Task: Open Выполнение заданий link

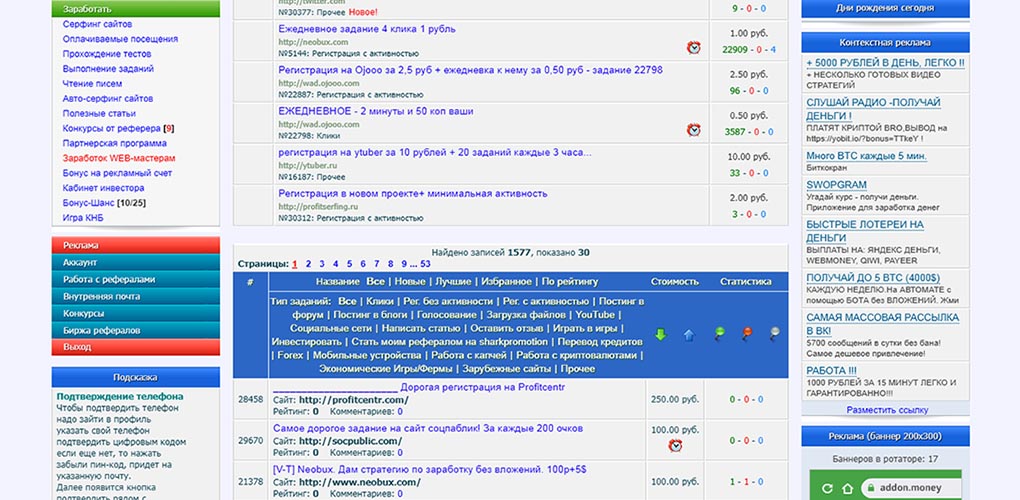Action: click(x=108, y=68)
